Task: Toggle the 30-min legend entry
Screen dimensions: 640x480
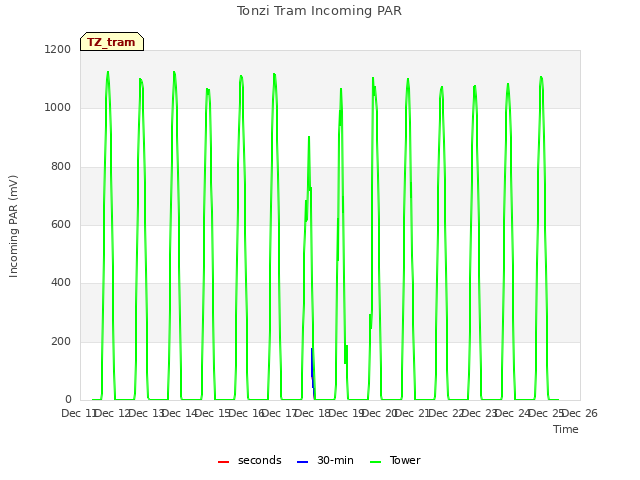Action: coord(325,460)
